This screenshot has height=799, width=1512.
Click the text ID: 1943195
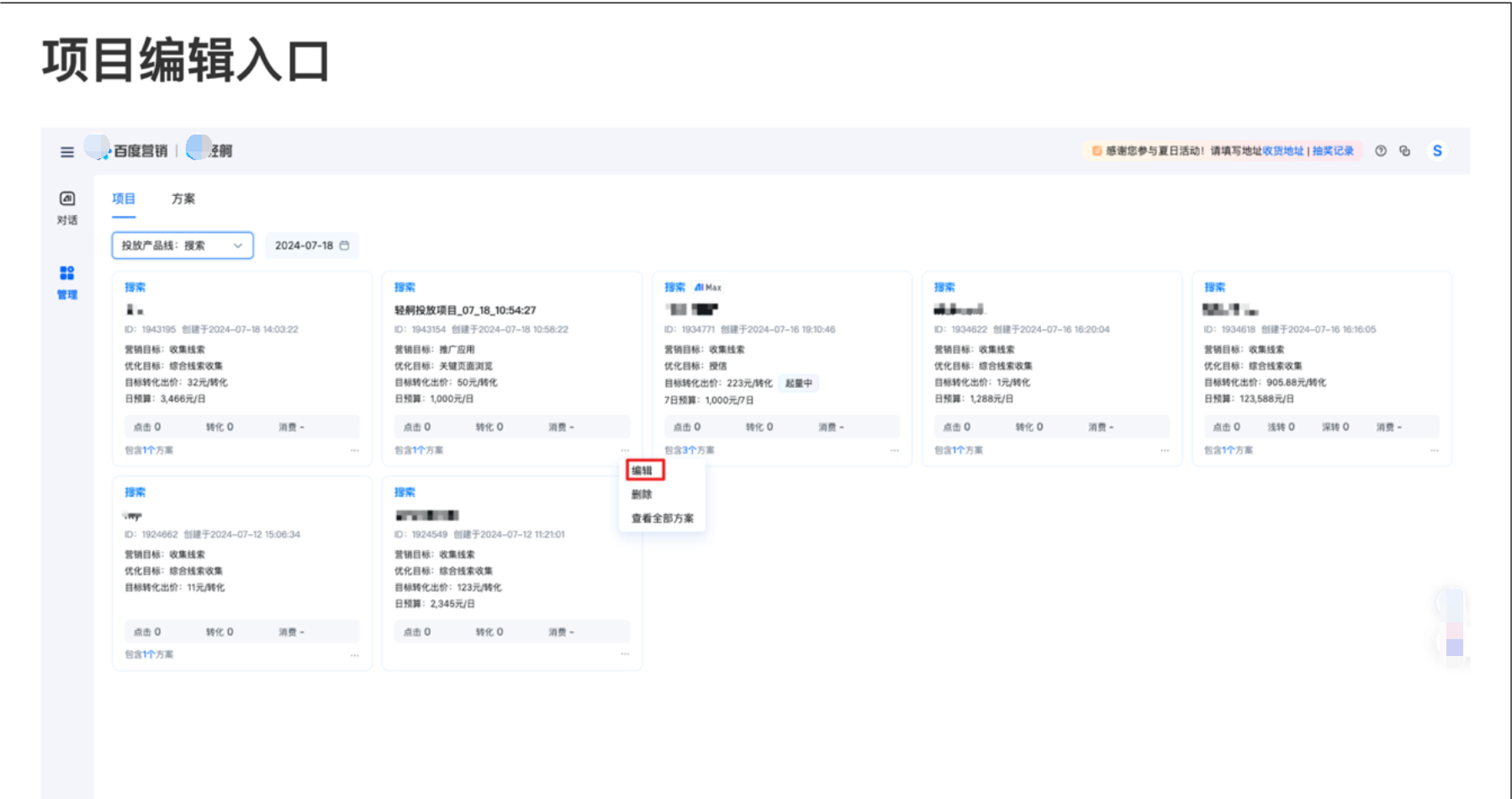[151, 330]
